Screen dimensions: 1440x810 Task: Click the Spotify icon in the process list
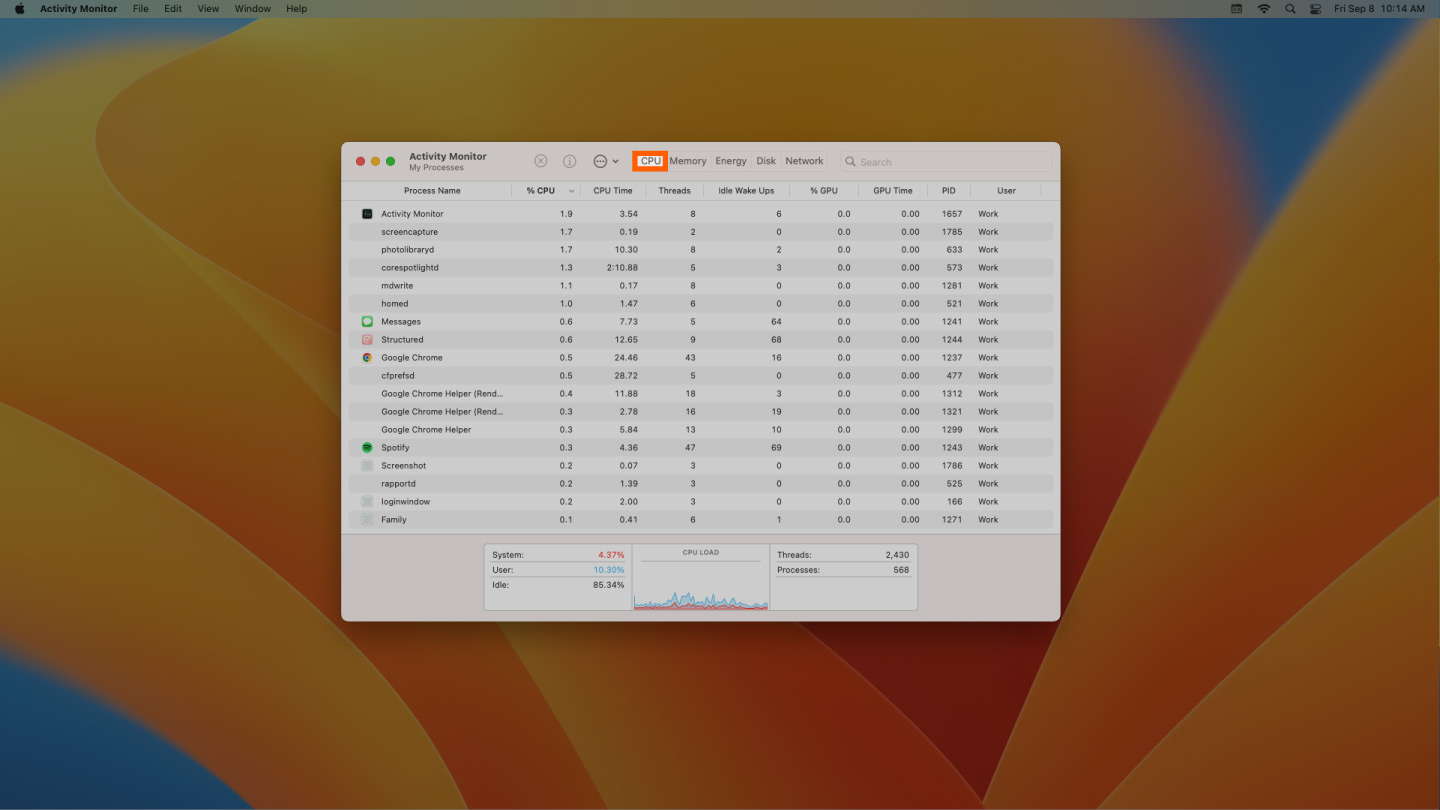366,447
